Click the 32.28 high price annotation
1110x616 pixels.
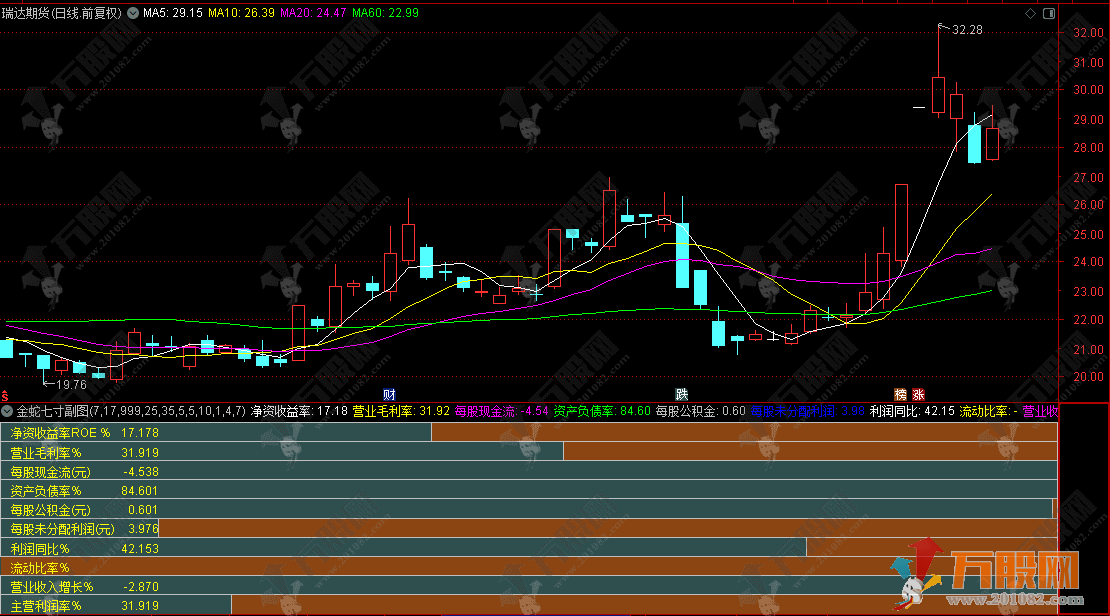tap(966, 30)
